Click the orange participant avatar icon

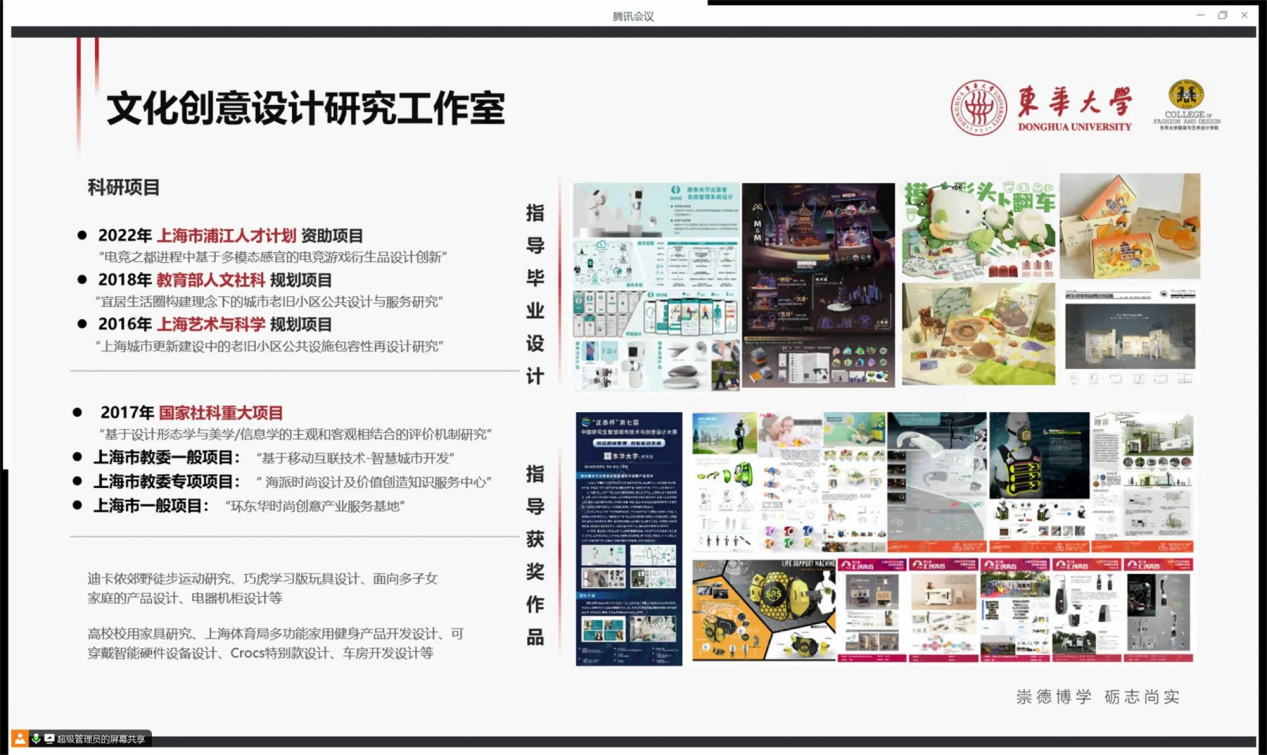coord(19,739)
